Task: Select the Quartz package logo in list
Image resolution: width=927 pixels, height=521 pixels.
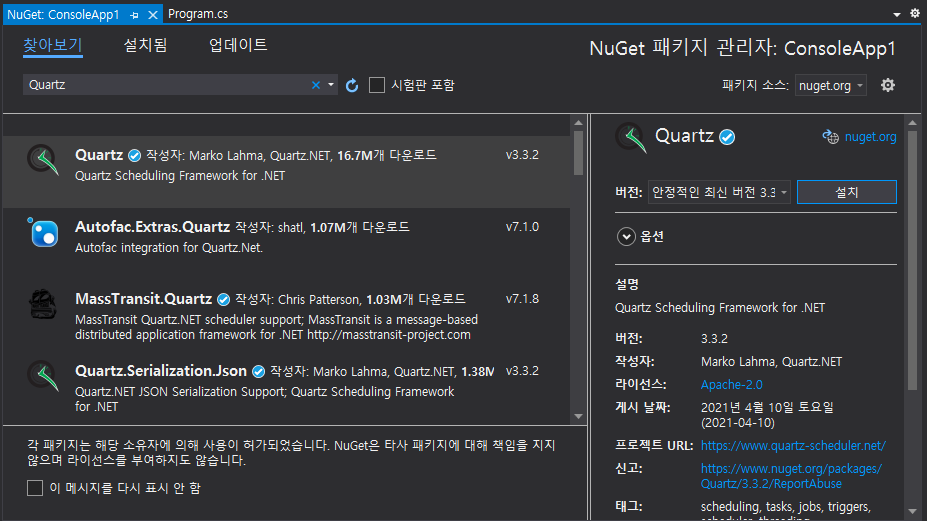Action: [x=43, y=160]
